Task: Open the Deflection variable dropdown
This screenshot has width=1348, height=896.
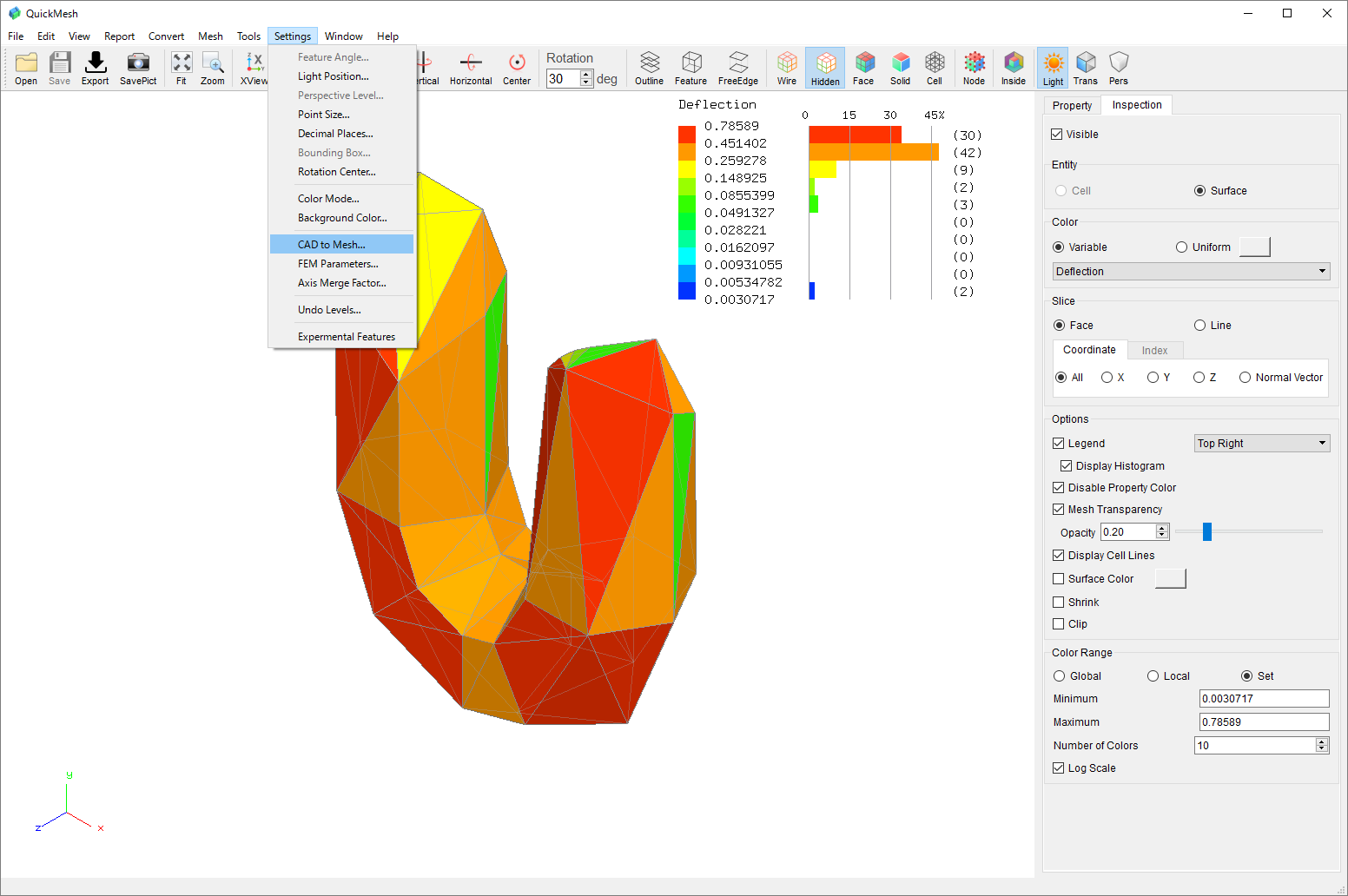Action: click(x=1191, y=271)
